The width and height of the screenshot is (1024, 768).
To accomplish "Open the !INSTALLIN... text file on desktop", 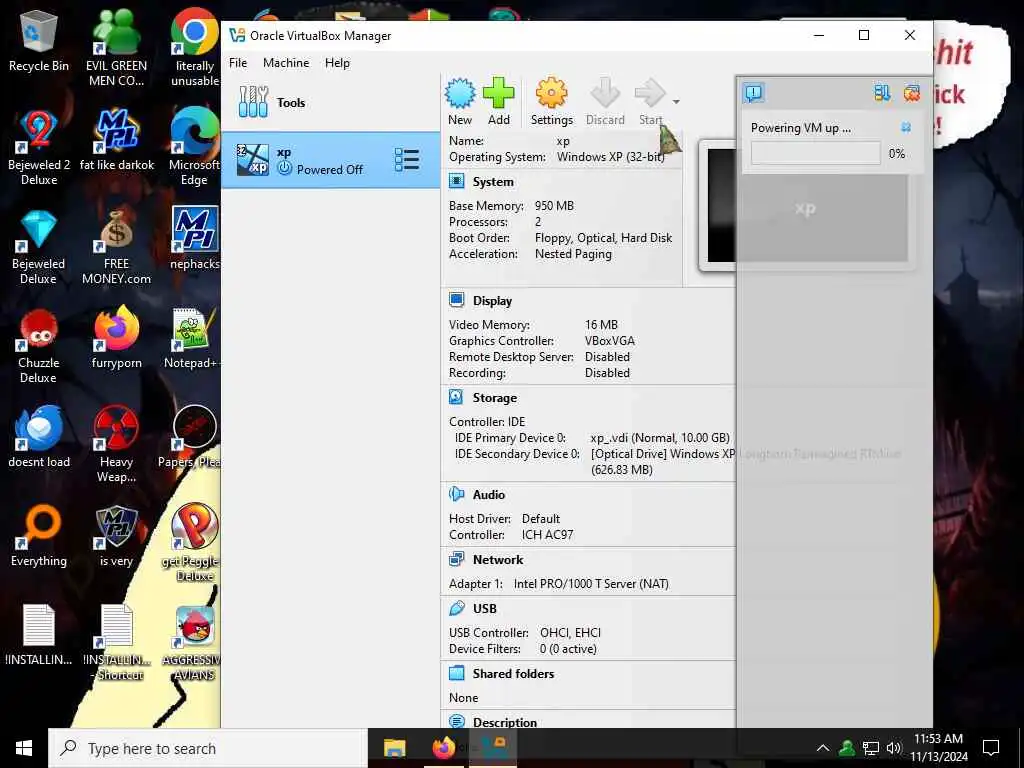I will [39, 635].
